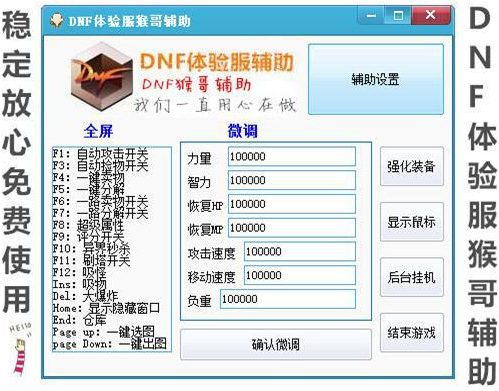The image size is (499, 391).
Task: Select the 'F3: 自动捡物开关' line
Action: tap(100, 165)
